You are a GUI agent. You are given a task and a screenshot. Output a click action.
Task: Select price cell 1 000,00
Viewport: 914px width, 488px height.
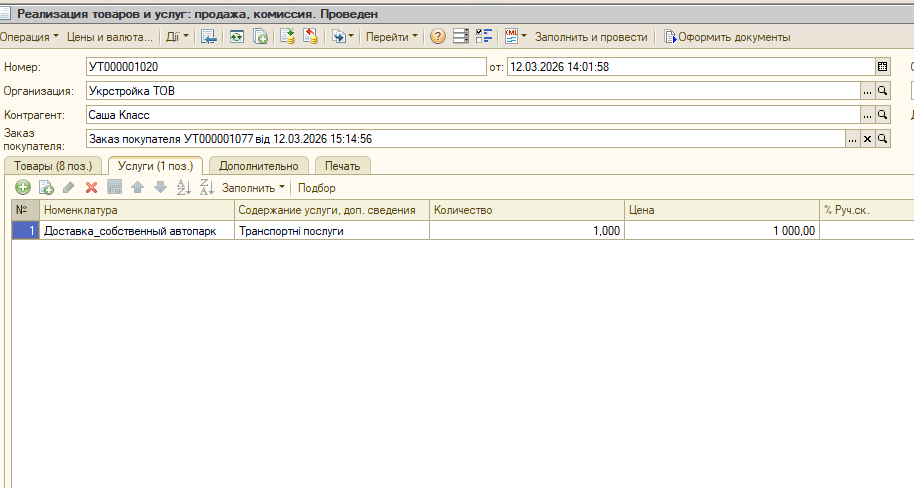[722, 231]
